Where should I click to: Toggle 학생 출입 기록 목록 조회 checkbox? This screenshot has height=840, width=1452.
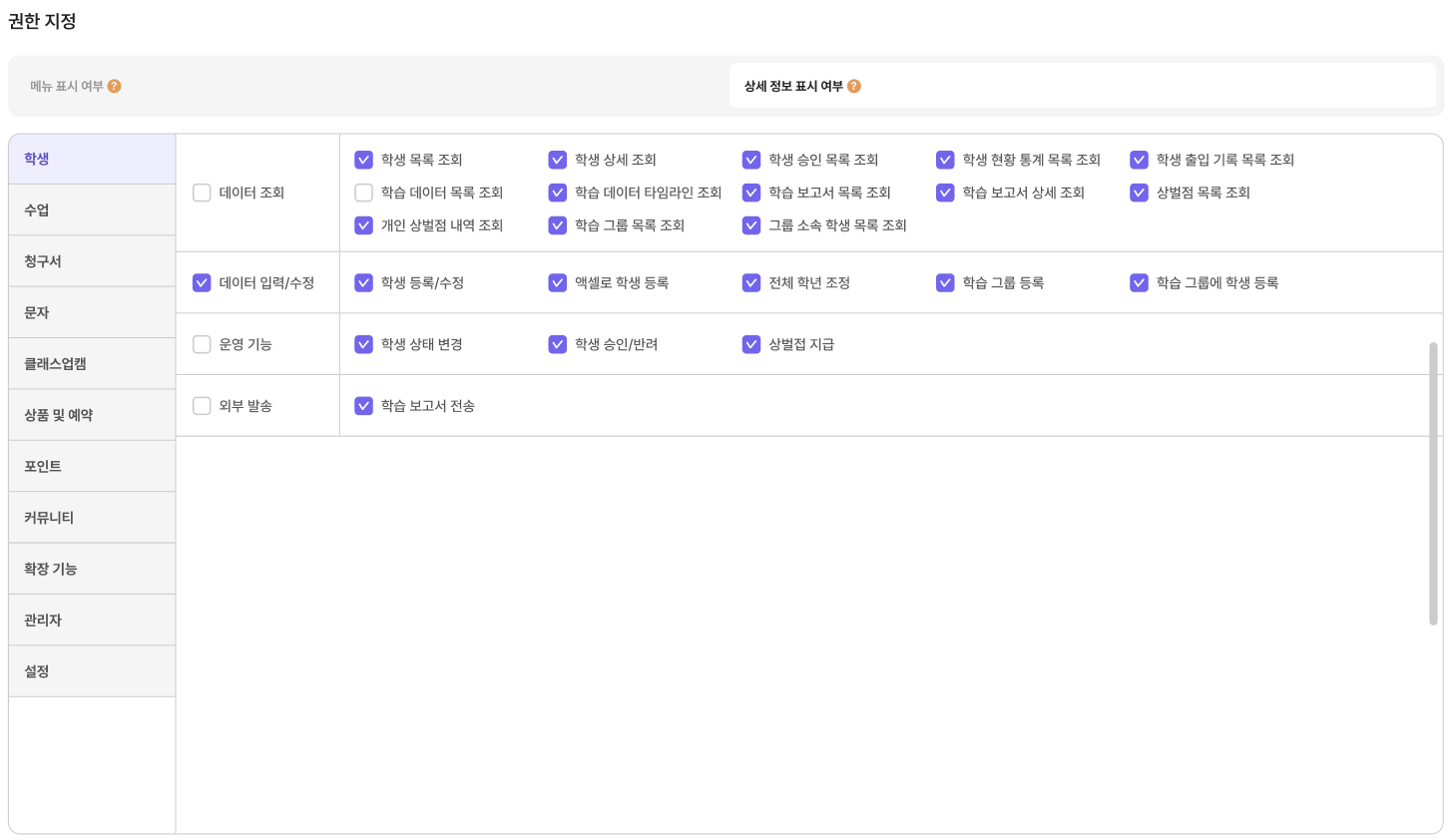pyautogui.click(x=1139, y=160)
